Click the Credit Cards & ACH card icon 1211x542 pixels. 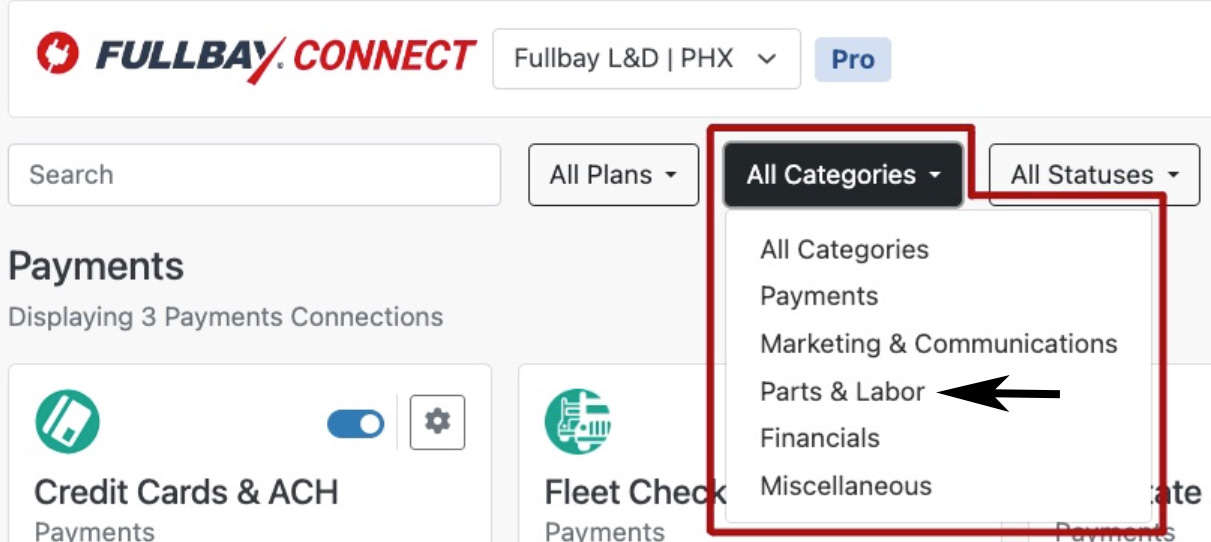coord(67,422)
